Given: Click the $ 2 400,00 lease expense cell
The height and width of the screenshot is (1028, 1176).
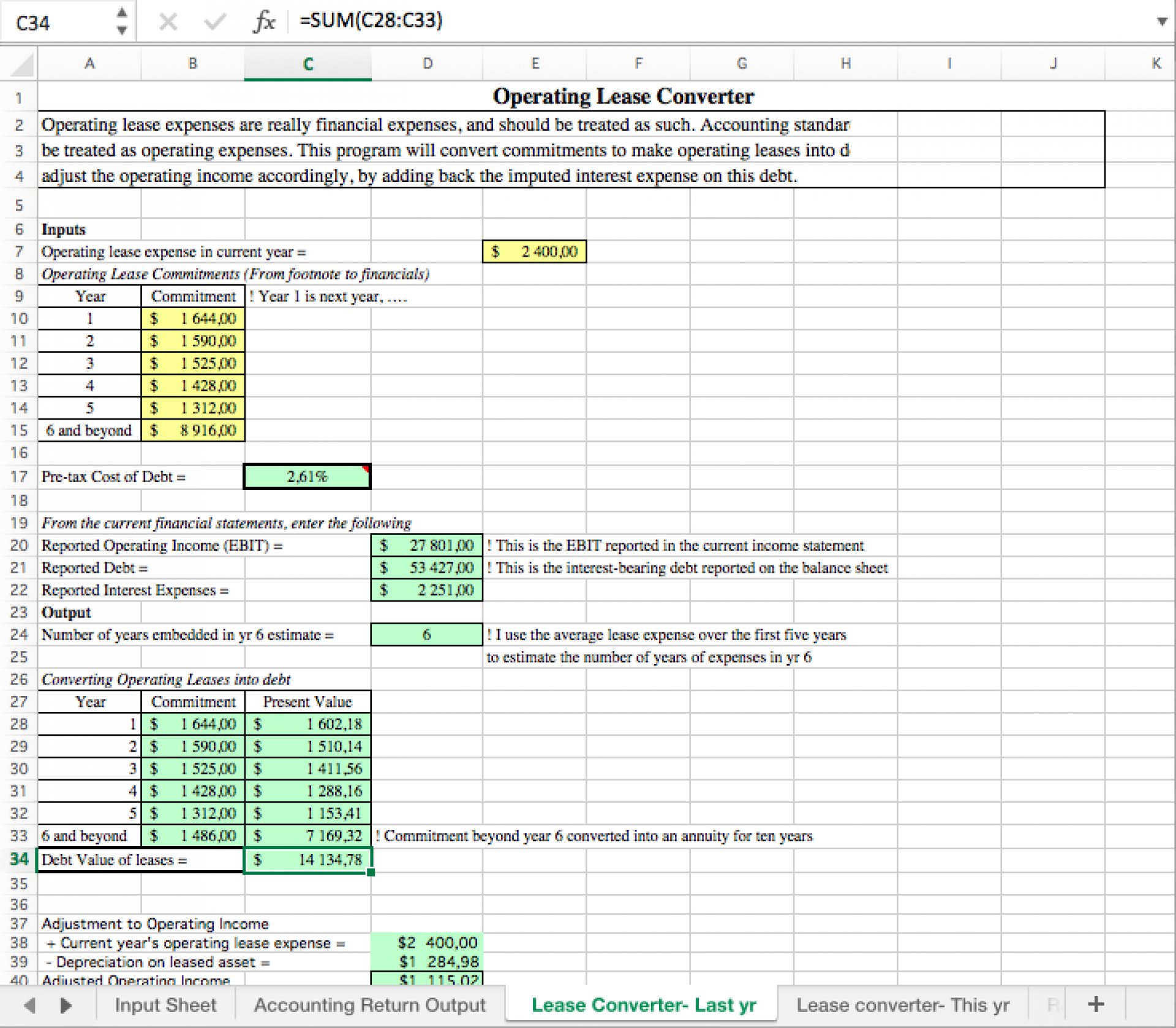Looking at the screenshot, I should click(x=534, y=252).
